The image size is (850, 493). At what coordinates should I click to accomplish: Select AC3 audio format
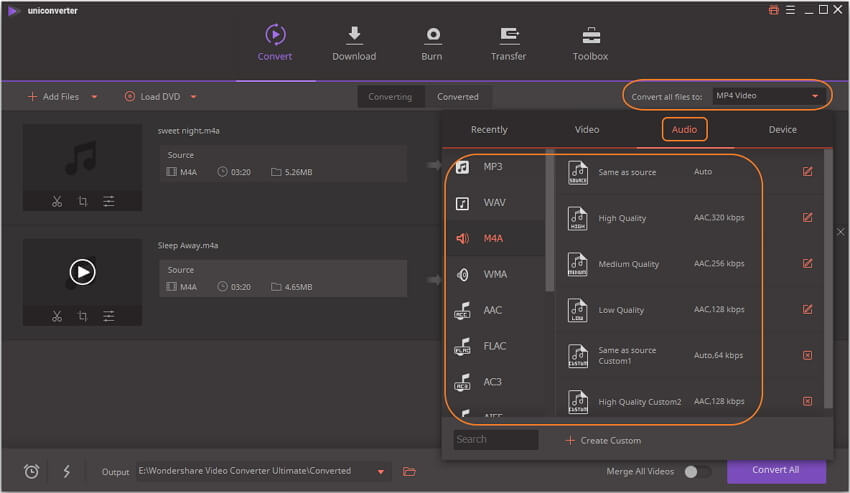click(494, 382)
